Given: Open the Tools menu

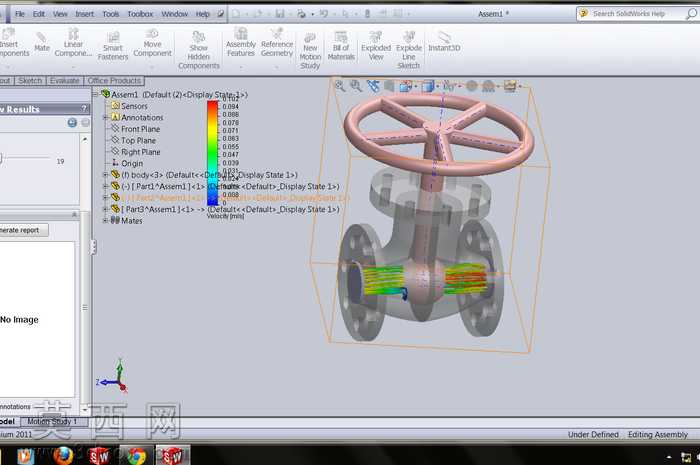Looking at the screenshot, I should (110, 14).
